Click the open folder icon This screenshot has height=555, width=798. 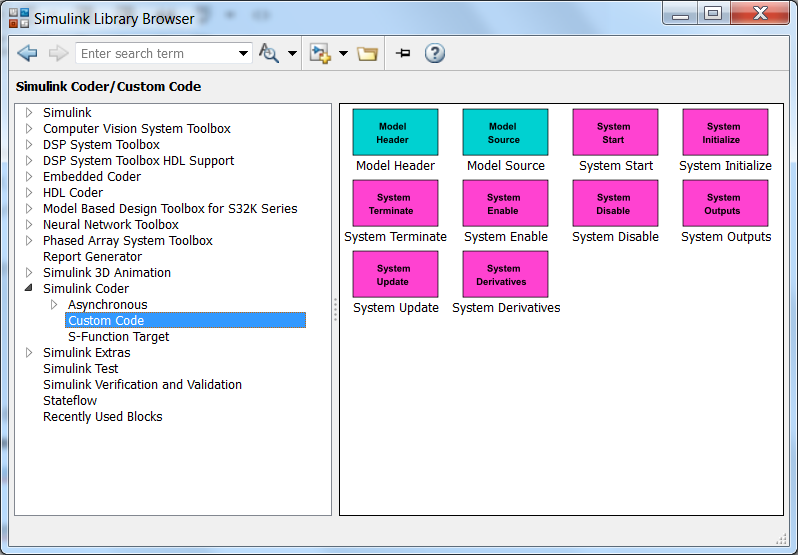(367, 53)
